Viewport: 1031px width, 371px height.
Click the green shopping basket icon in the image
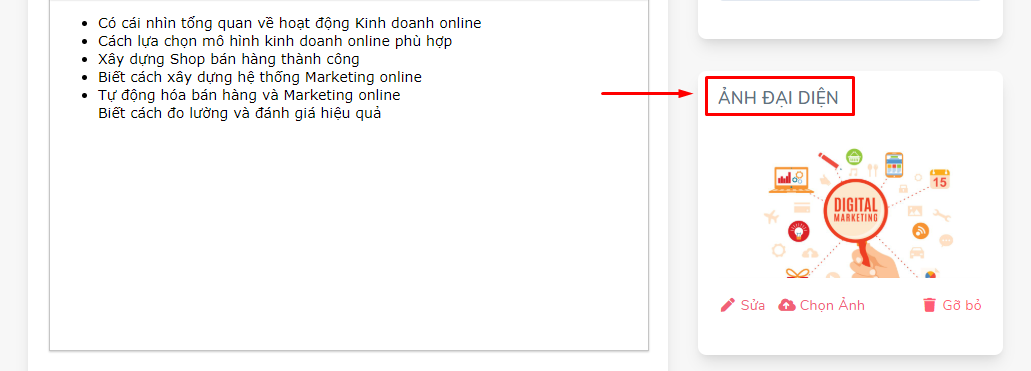click(854, 157)
